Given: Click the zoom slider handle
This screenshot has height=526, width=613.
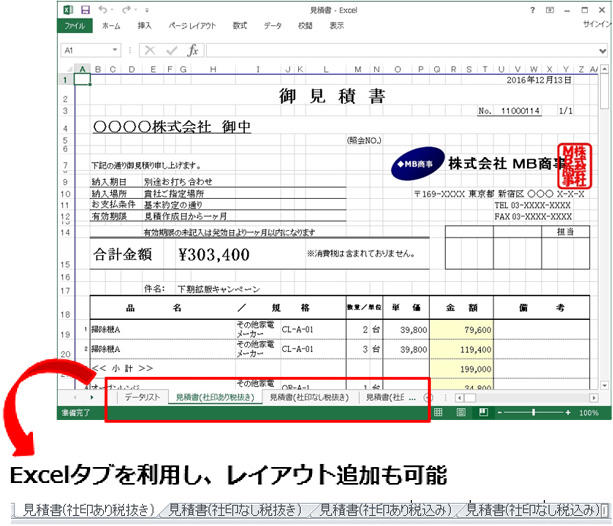Looking at the screenshot, I should (533, 412).
